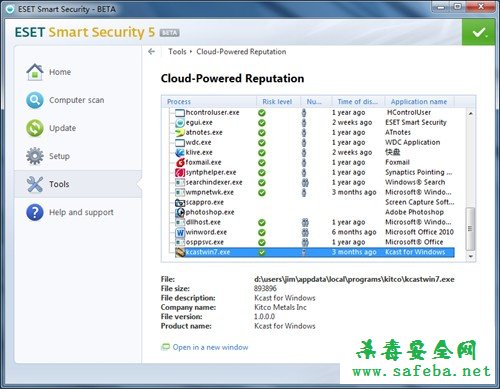Click the users count icon for dllhost.exe
500x389 pixels.
click(x=305, y=222)
